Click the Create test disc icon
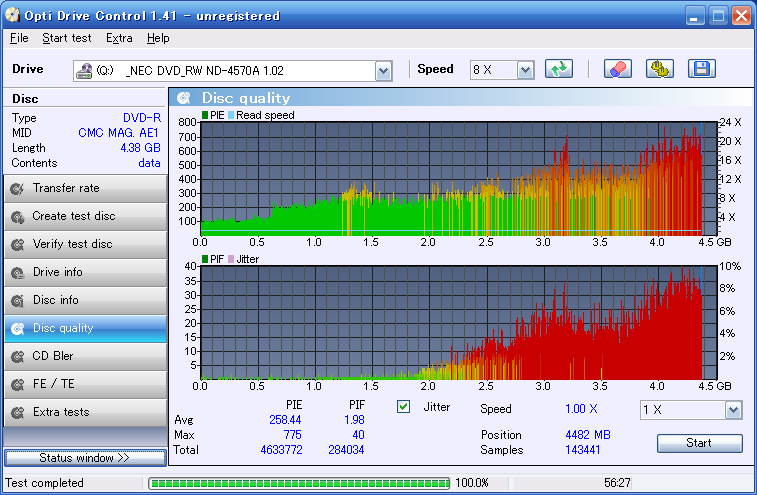Image resolution: width=757 pixels, height=495 pixels. (x=17, y=216)
